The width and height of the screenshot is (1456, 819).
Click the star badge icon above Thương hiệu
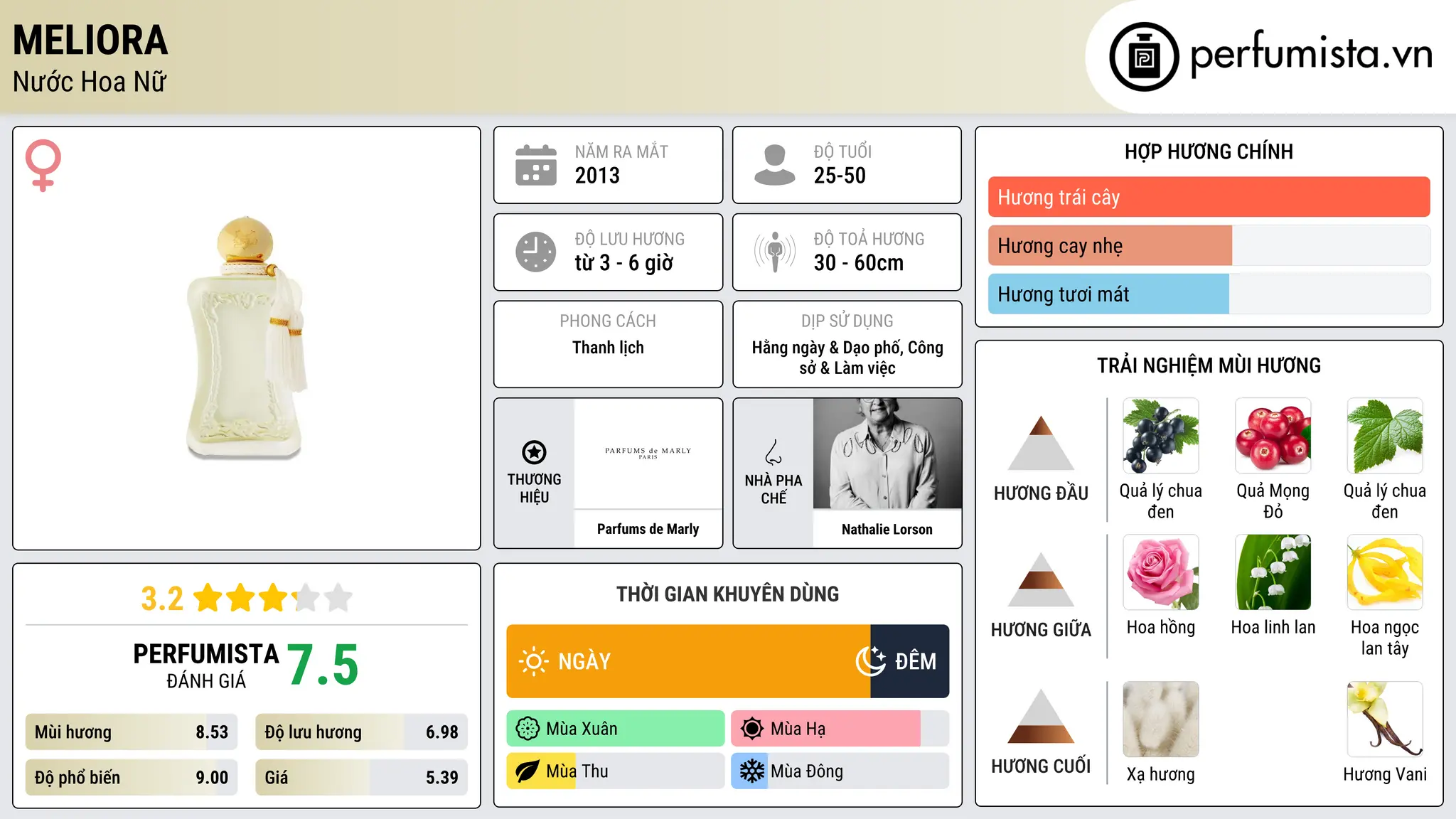(534, 452)
